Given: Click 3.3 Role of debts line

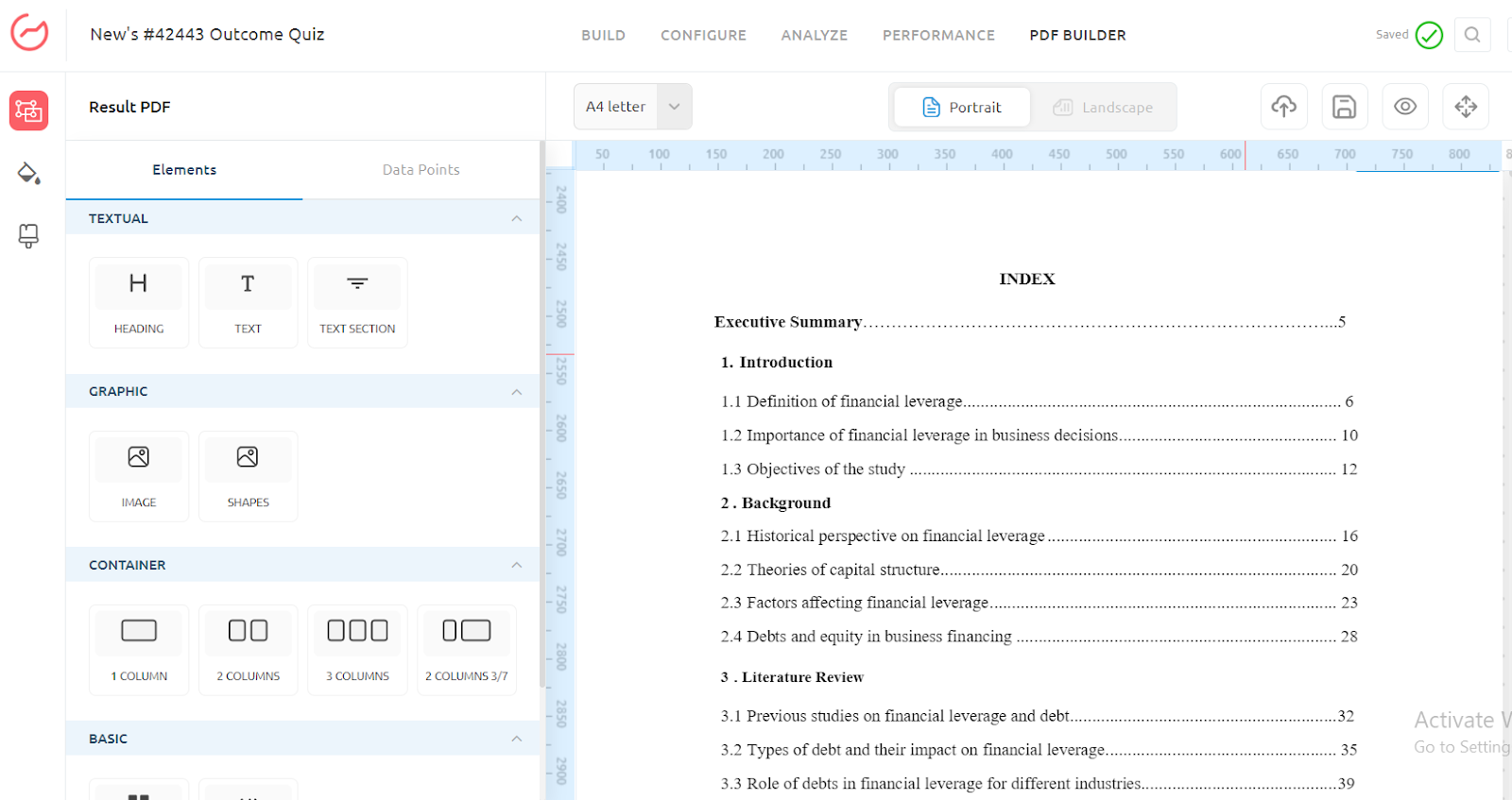Looking at the screenshot, I should [x=1037, y=784].
